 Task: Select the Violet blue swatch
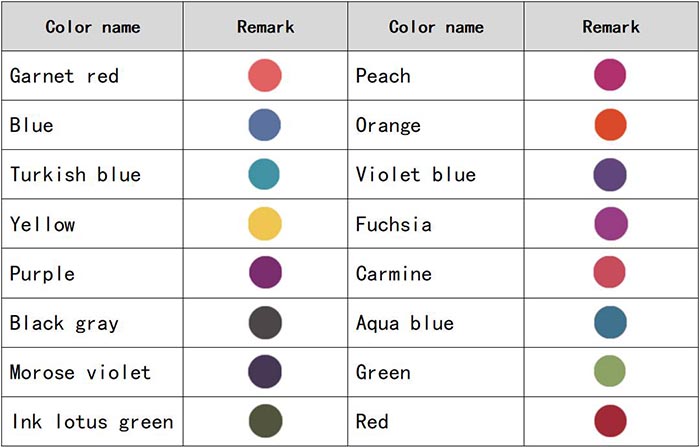pos(610,175)
